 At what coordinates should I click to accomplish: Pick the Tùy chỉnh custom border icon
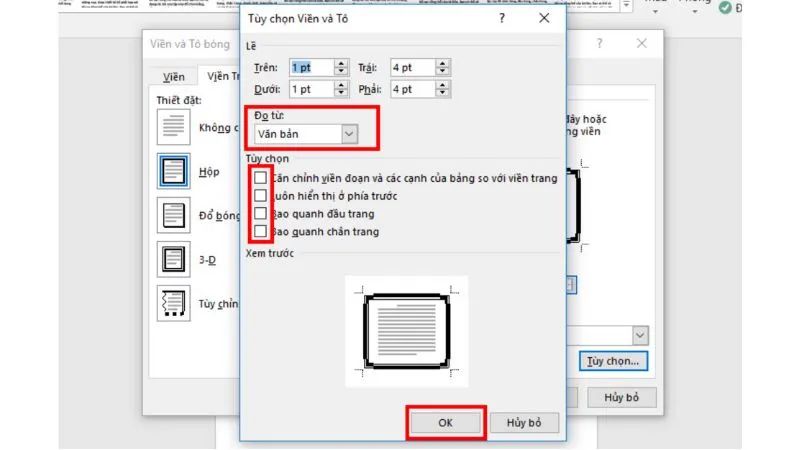point(173,303)
